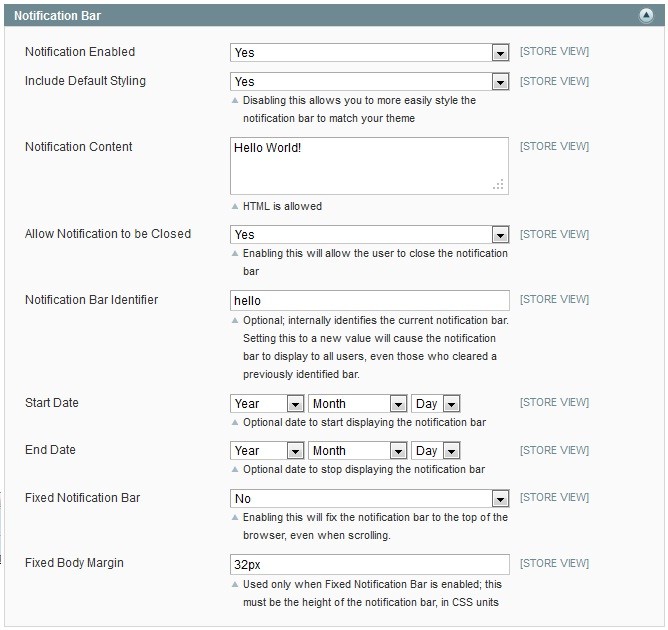Open the Fixed Notification Bar dropdown
The width and height of the screenshot is (668, 630).
[369, 498]
